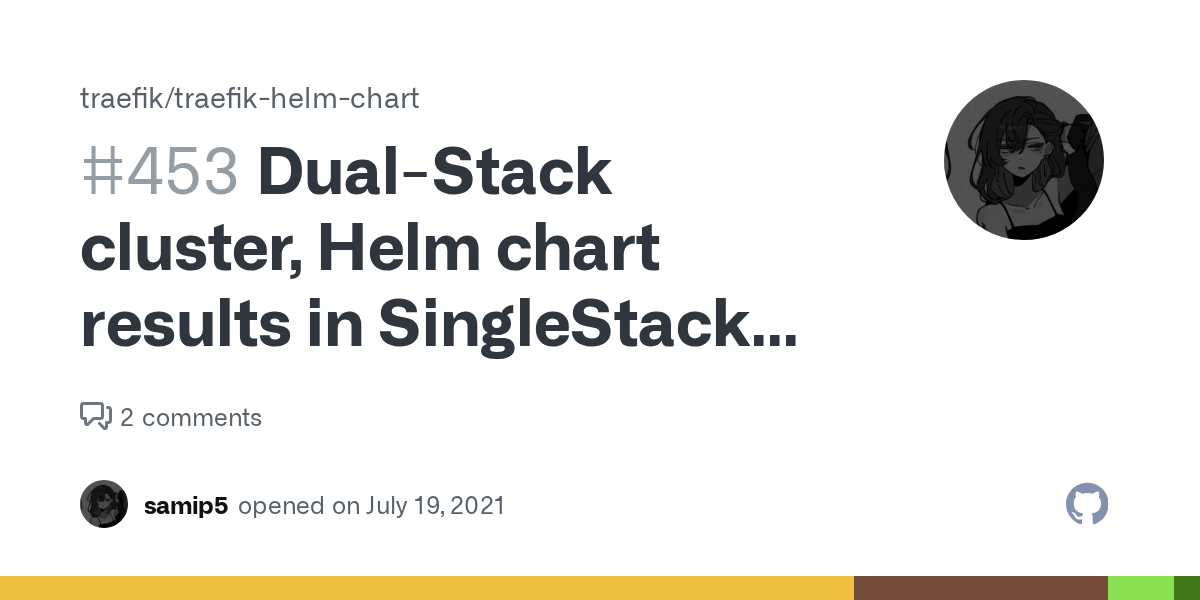
Task: Click the "Dual-Stack" title text
Action: pyautogui.click(x=434, y=172)
